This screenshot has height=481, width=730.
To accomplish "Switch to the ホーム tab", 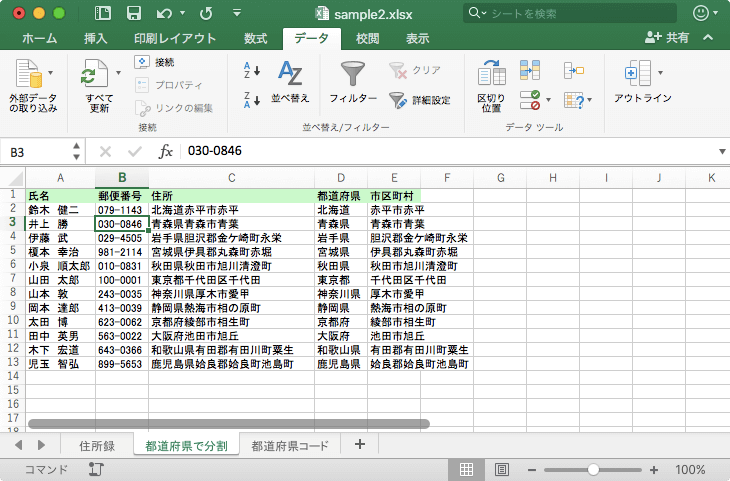I will click(40, 38).
